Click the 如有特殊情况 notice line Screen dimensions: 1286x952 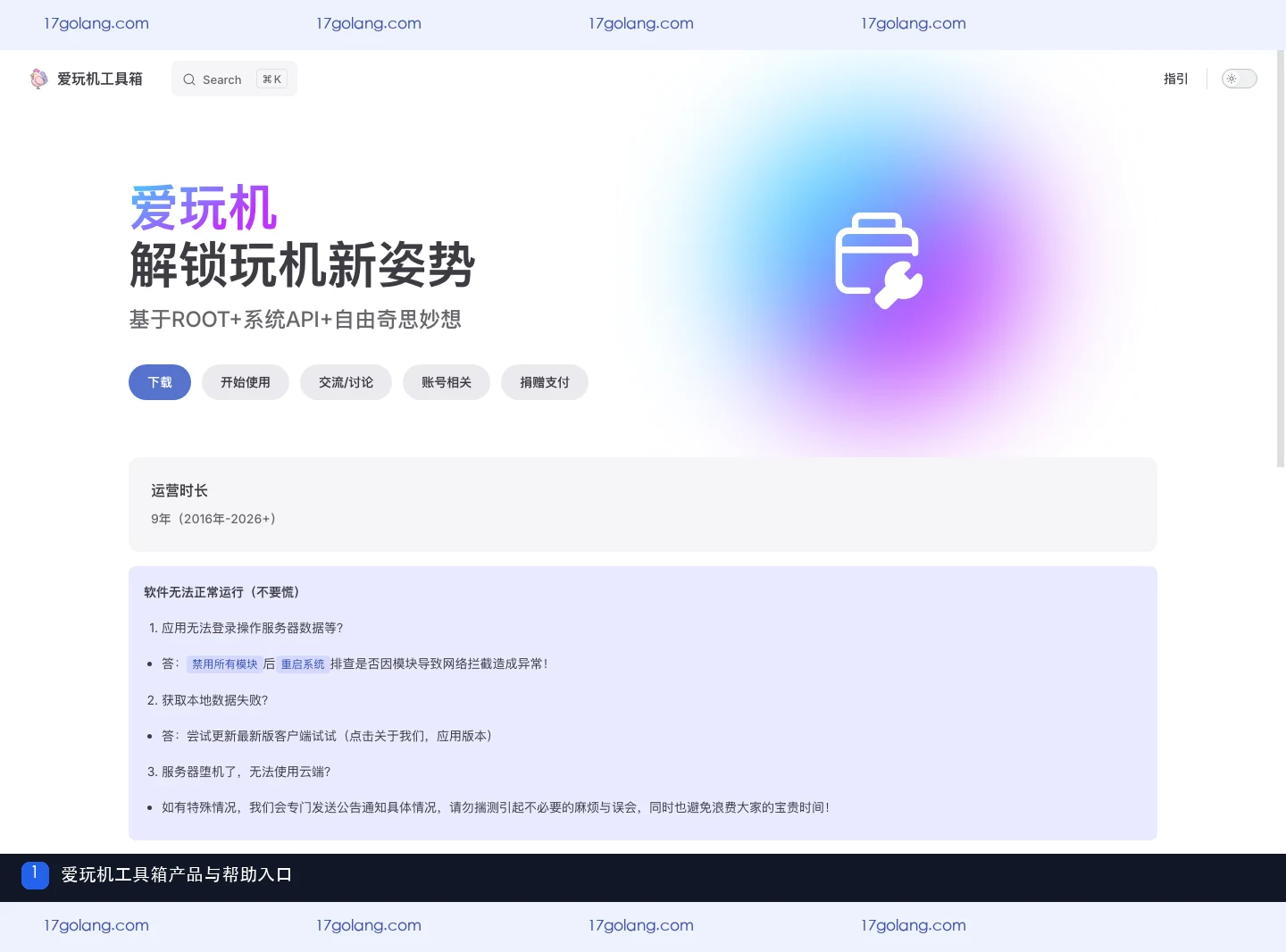coord(496,807)
